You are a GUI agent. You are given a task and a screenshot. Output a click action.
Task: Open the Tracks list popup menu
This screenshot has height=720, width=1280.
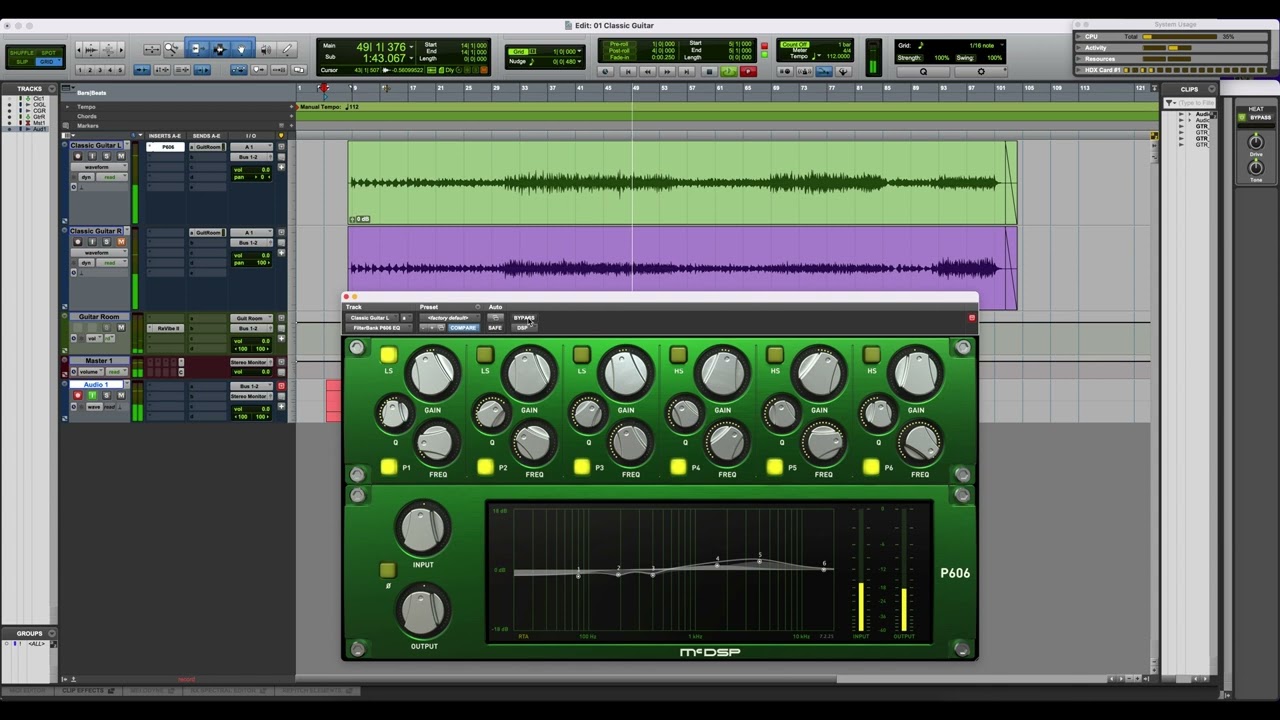point(52,89)
